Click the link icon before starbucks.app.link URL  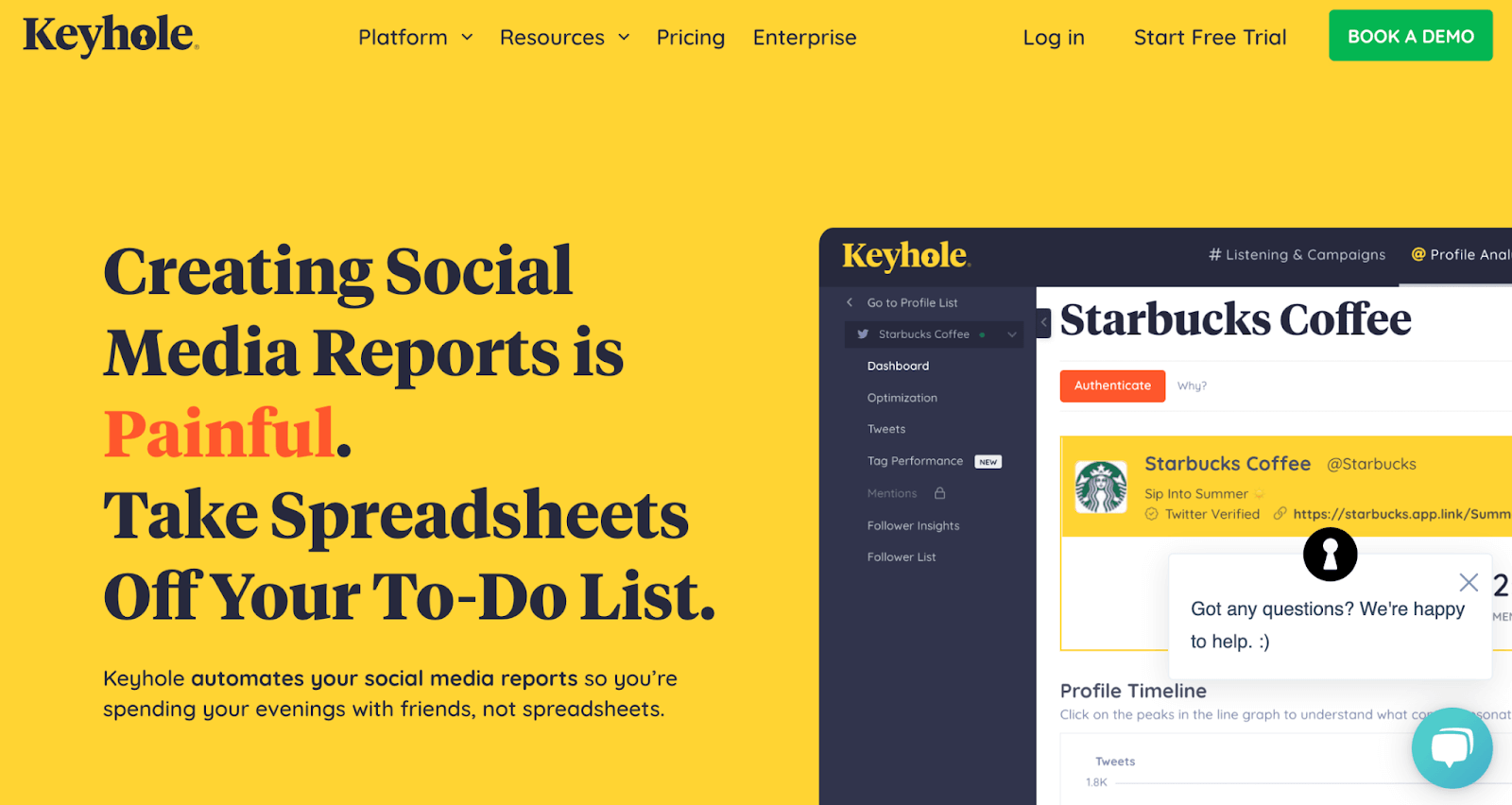[x=1280, y=514]
